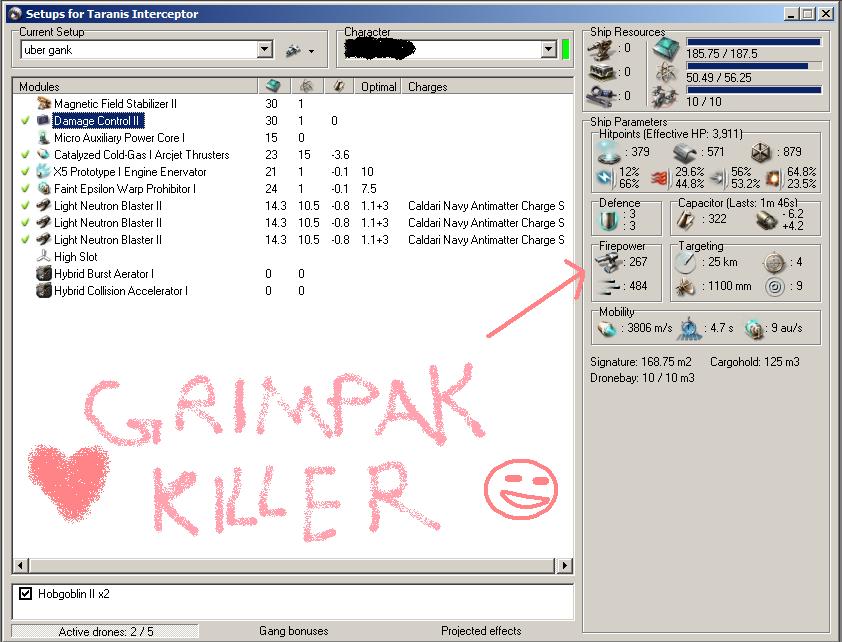The width and height of the screenshot is (842, 642).
Task: Click the capacitor capacity icon showing 322
Action: tap(685, 219)
